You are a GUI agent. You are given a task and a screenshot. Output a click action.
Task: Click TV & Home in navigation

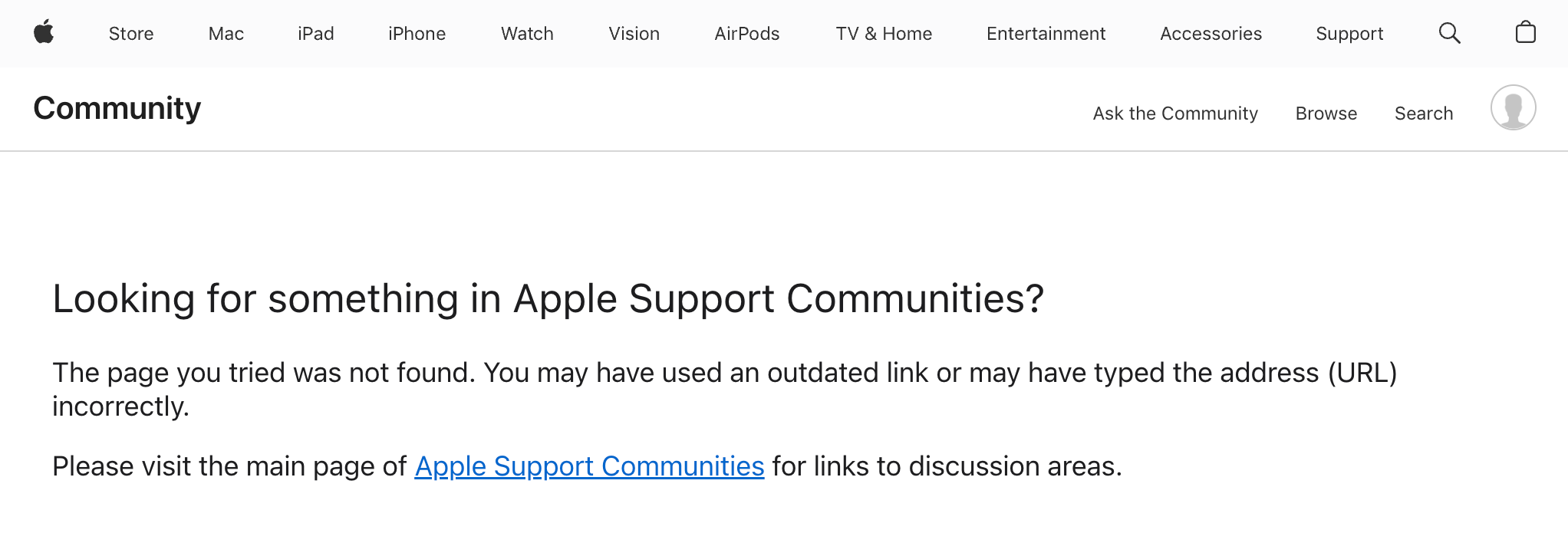884,34
